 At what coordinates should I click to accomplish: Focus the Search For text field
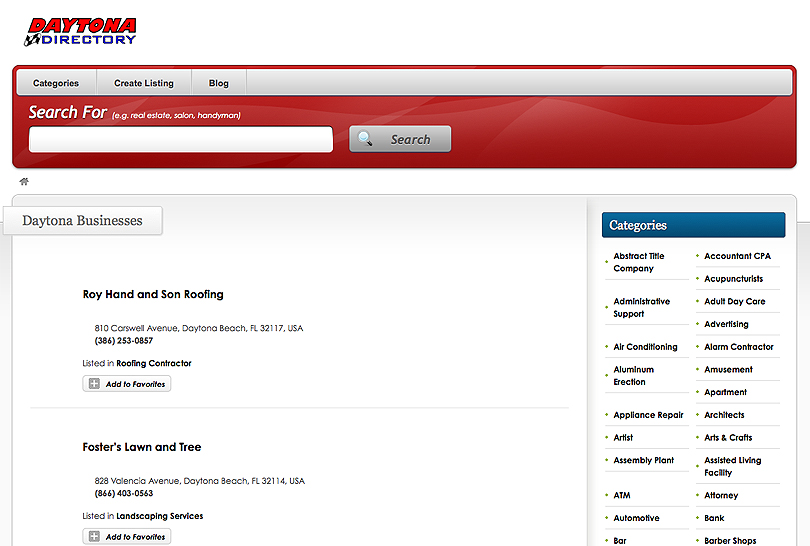coord(181,140)
